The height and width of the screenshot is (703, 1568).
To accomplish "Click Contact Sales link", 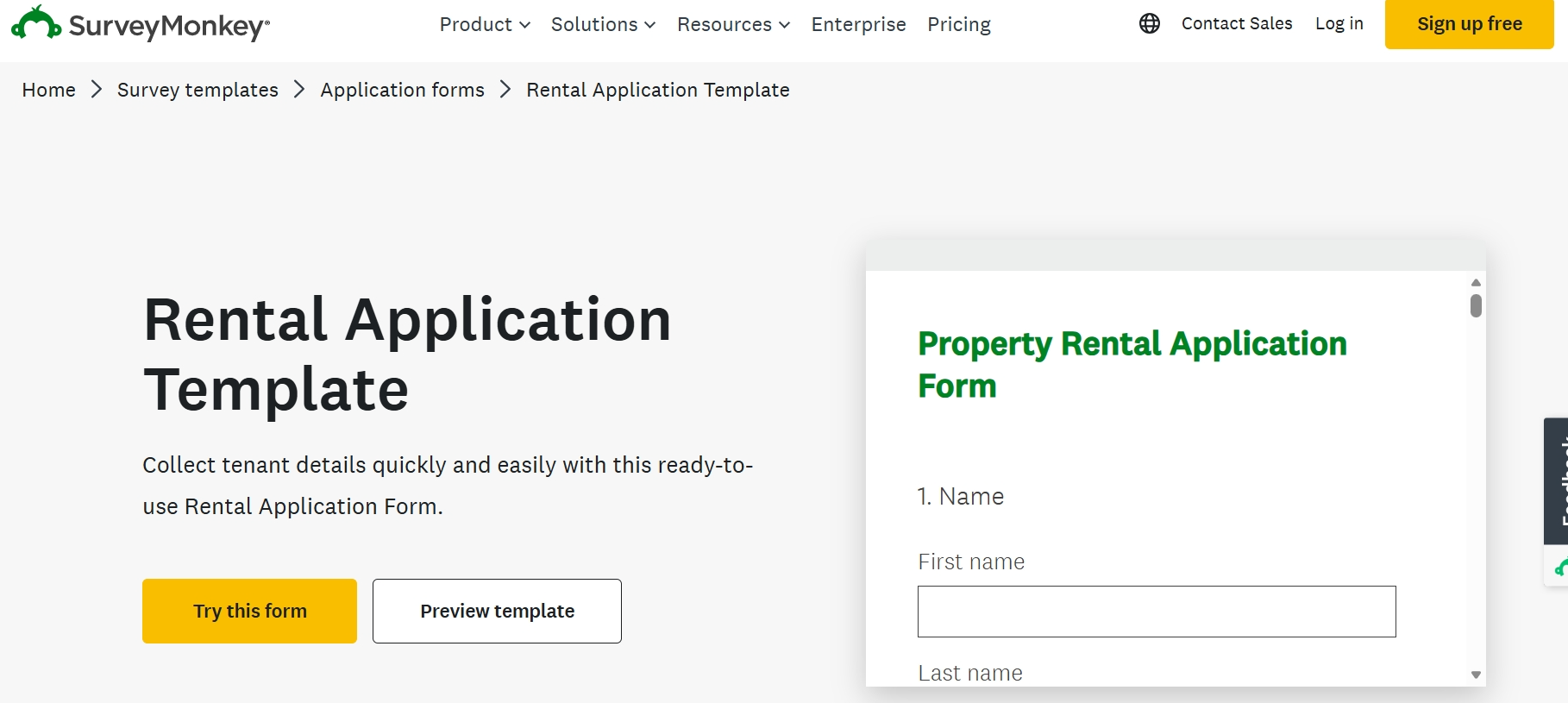I will click(x=1237, y=23).
